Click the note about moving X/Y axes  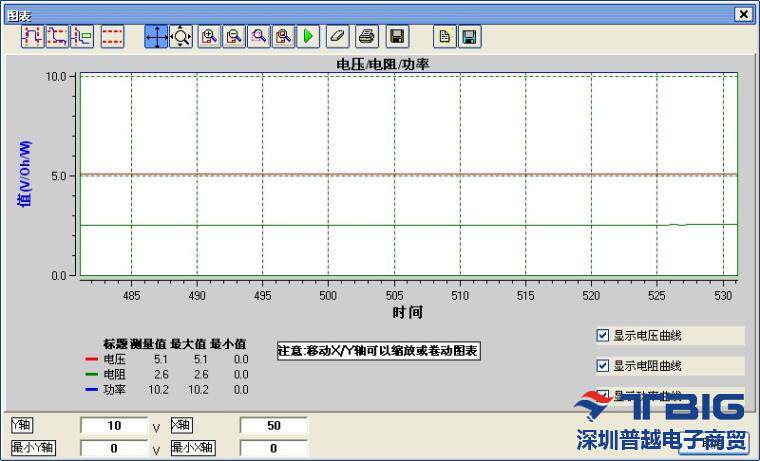(379, 350)
